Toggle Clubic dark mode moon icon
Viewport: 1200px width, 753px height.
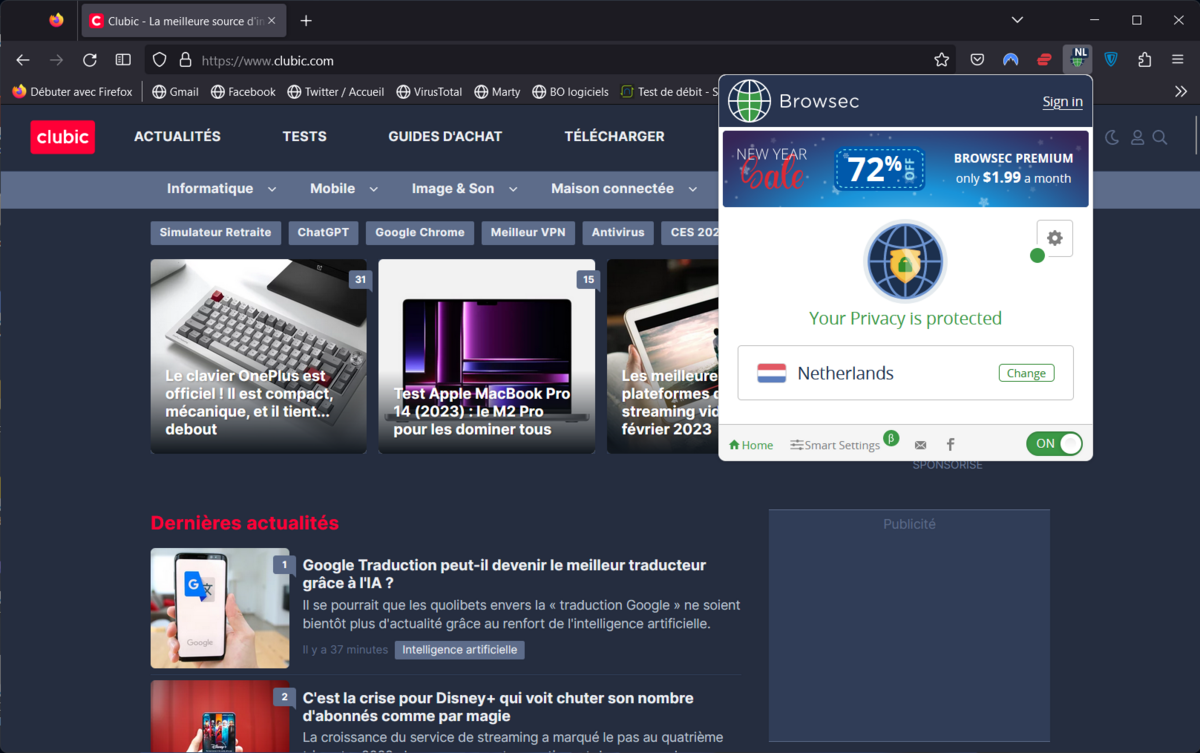tap(1112, 137)
